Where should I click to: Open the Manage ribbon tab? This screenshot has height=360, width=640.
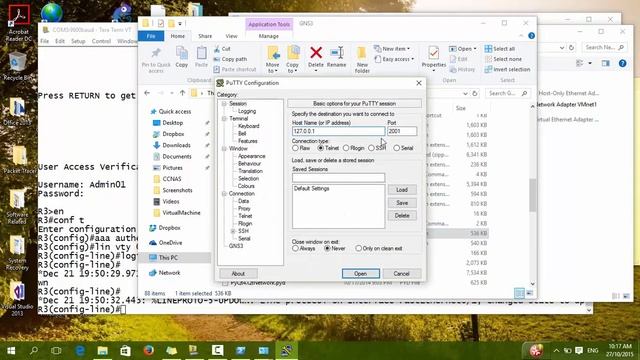[x=269, y=36]
